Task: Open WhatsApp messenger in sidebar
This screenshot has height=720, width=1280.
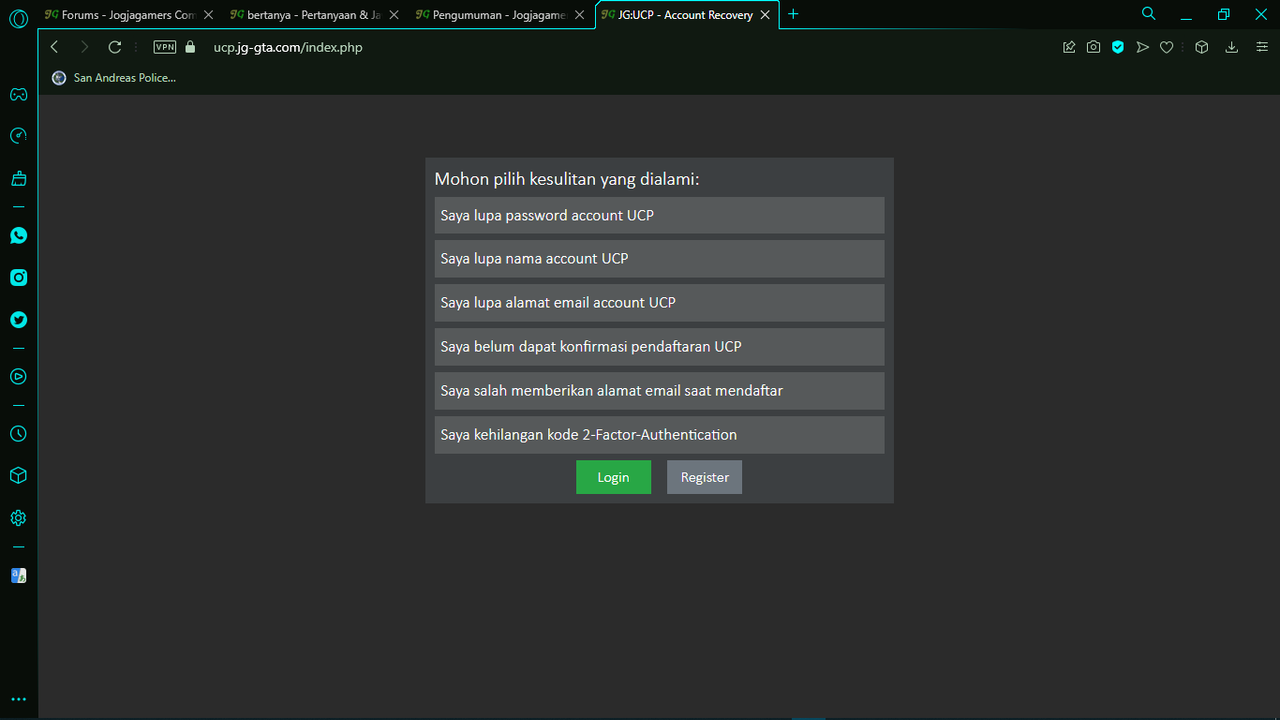Action: coord(18,236)
